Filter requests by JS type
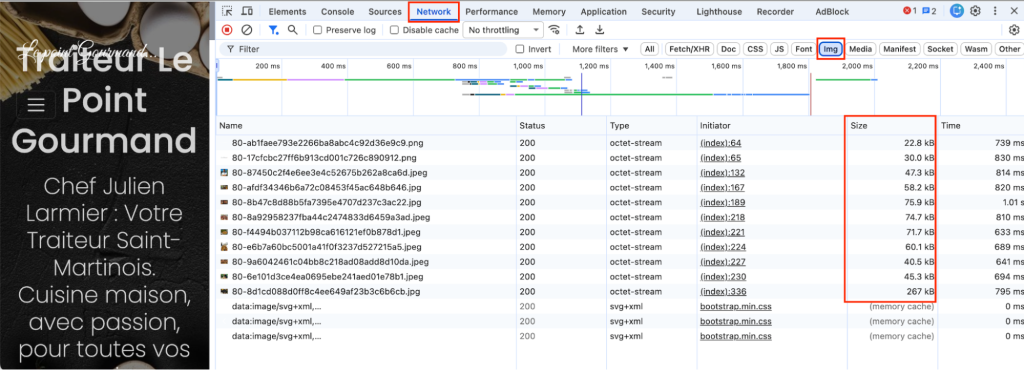This screenshot has height=370, width=1024. coord(779,49)
